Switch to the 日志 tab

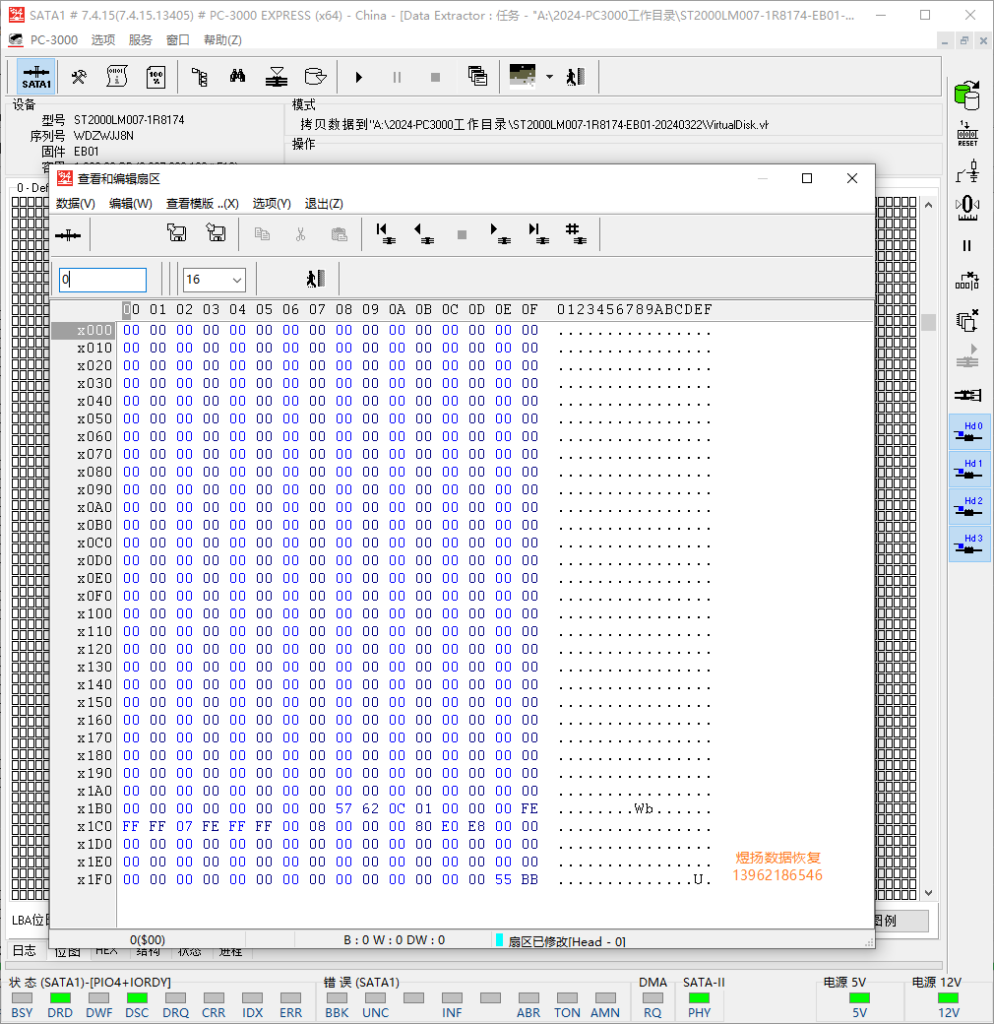[25, 951]
